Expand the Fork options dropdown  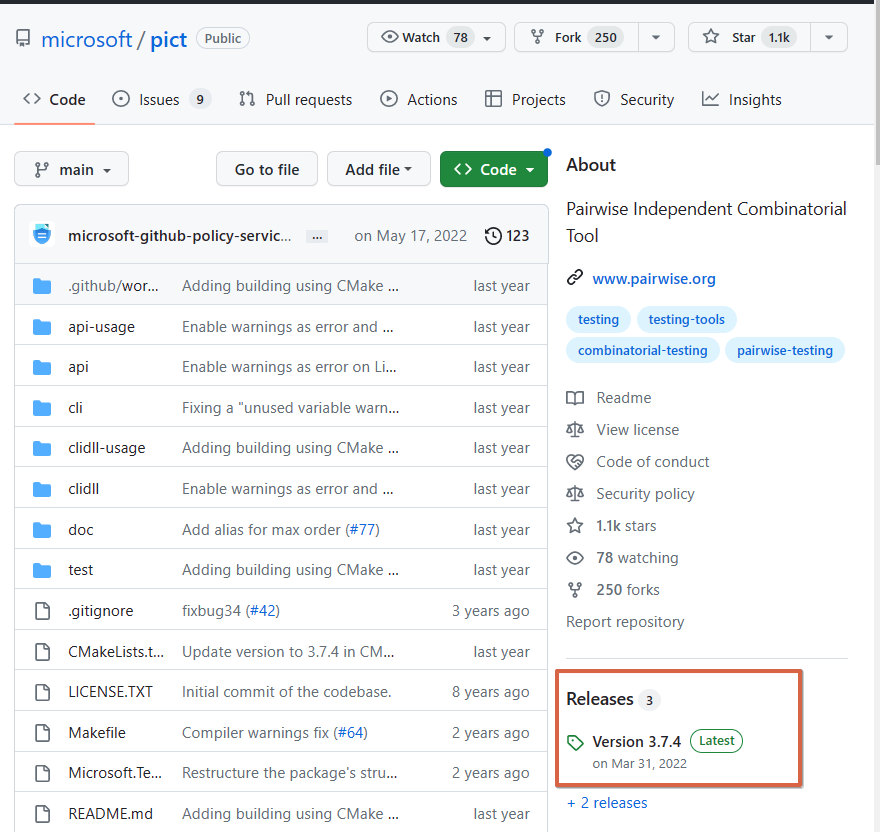(656, 38)
